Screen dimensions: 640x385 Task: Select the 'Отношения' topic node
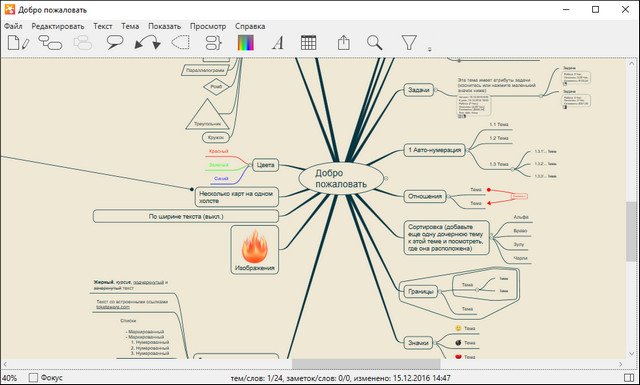425,196
